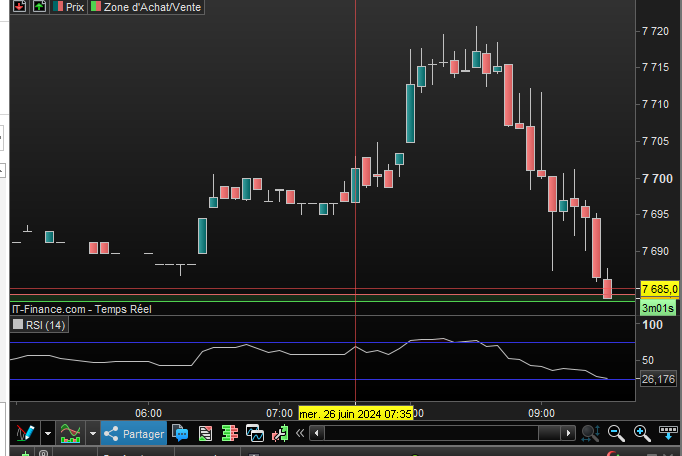Image resolution: width=682 pixels, height=456 pixels.
Task: Open the chat comments bubble icon
Action: tap(180, 433)
